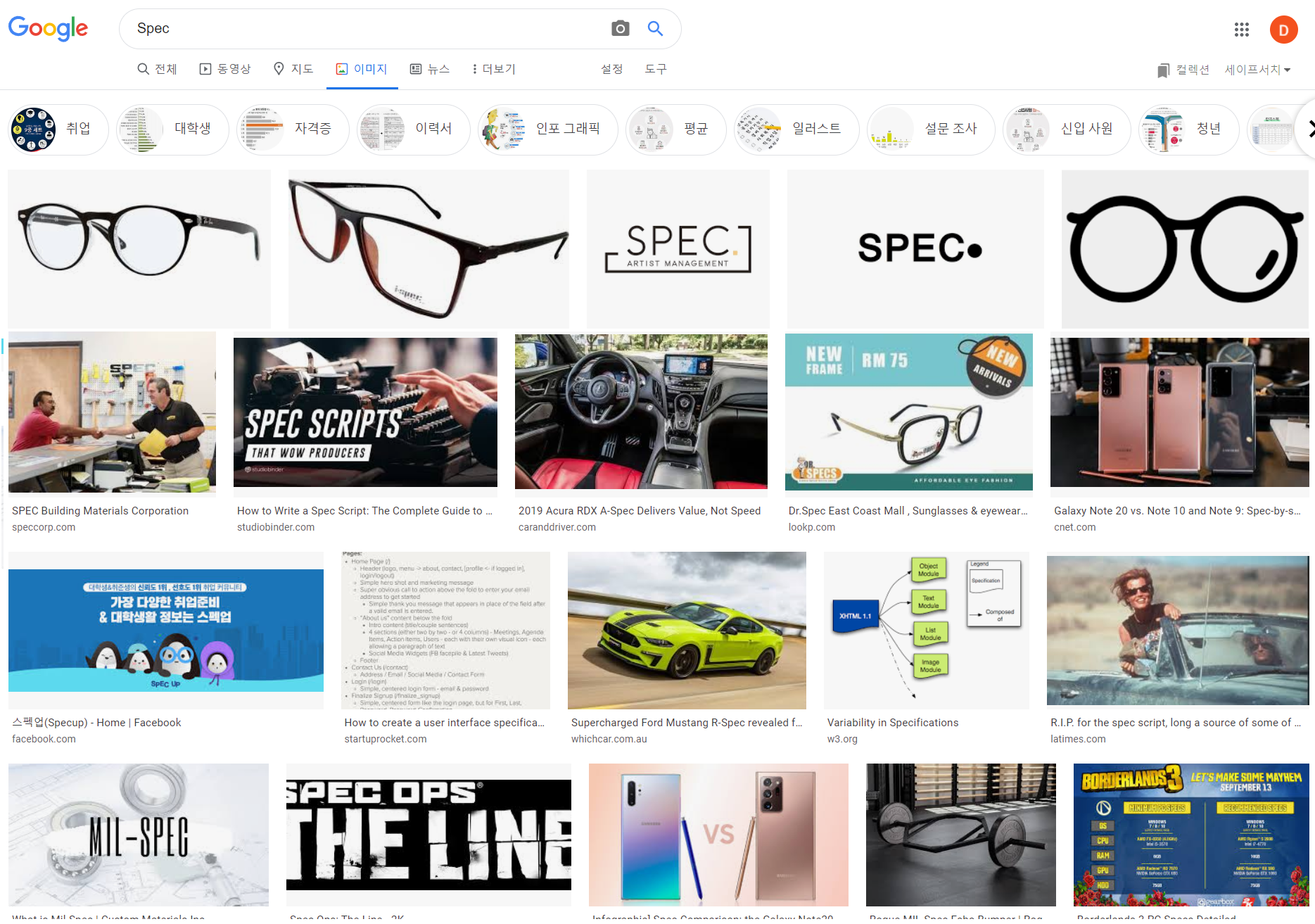This screenshot has height=924, width=1315.
Task: Select the 설문 조사 filter chip
Action: (x=931, y=129)
